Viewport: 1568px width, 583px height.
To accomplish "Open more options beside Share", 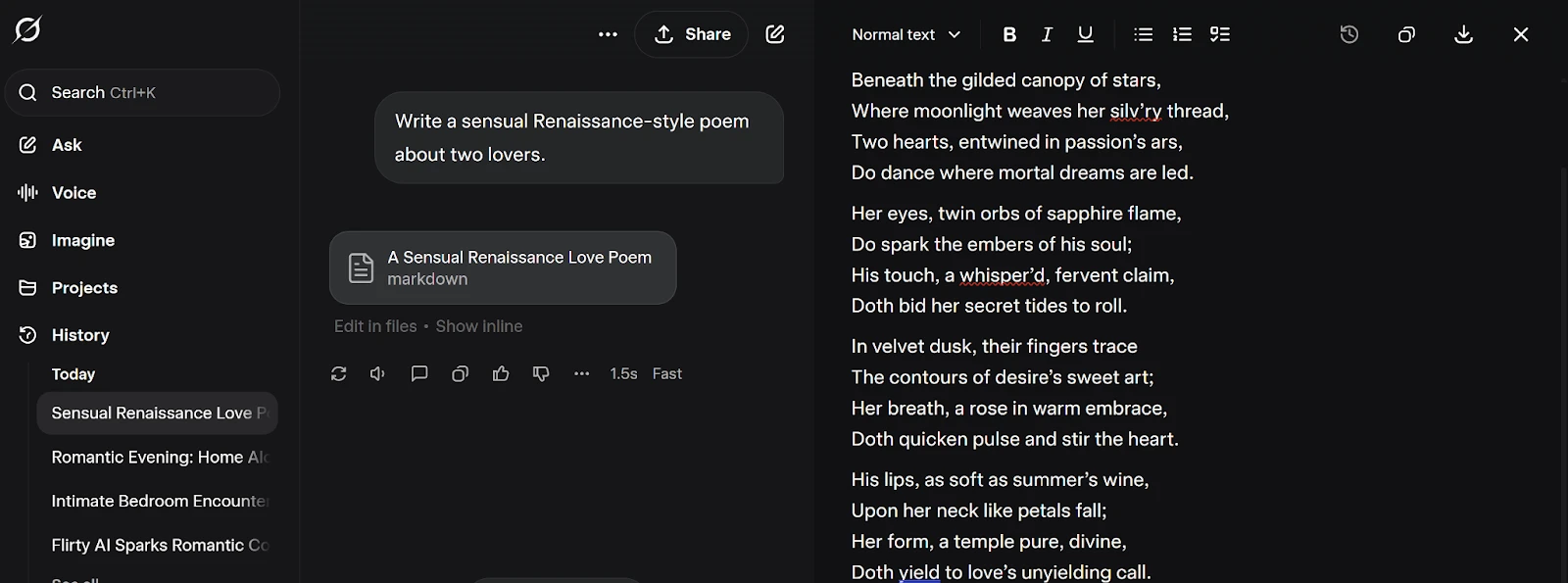I will [608, 34].
